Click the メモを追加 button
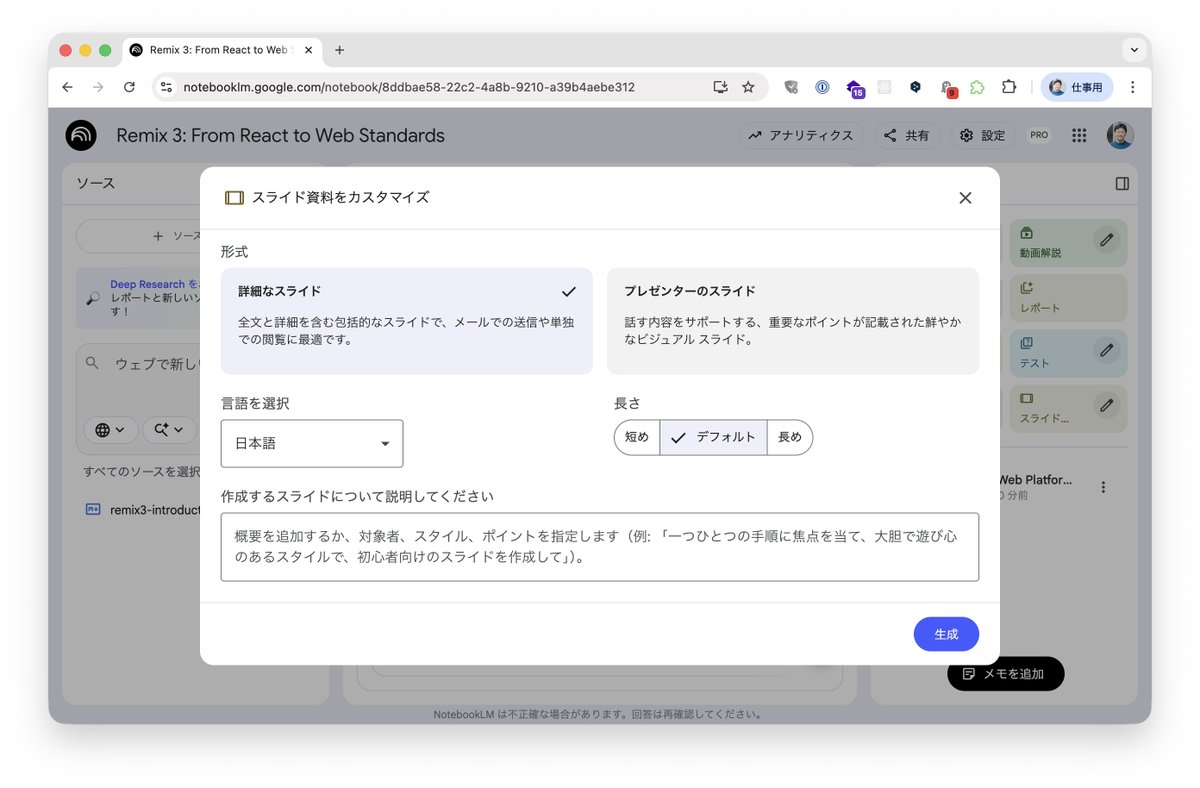Screen dimensions: 1200x788 (1005, 674)
